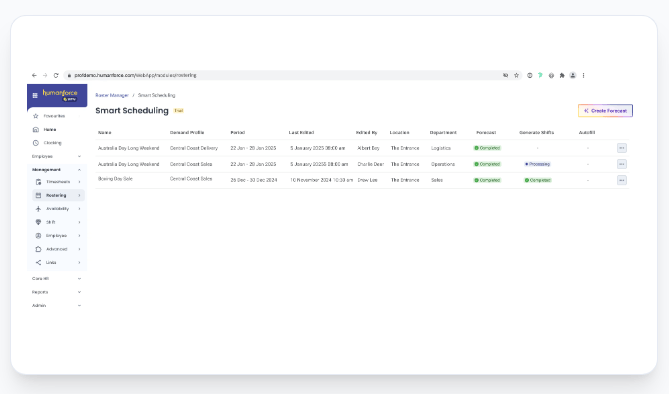Click the Generate Shifts column header
The image size is (669, 394).
[536, 133]
